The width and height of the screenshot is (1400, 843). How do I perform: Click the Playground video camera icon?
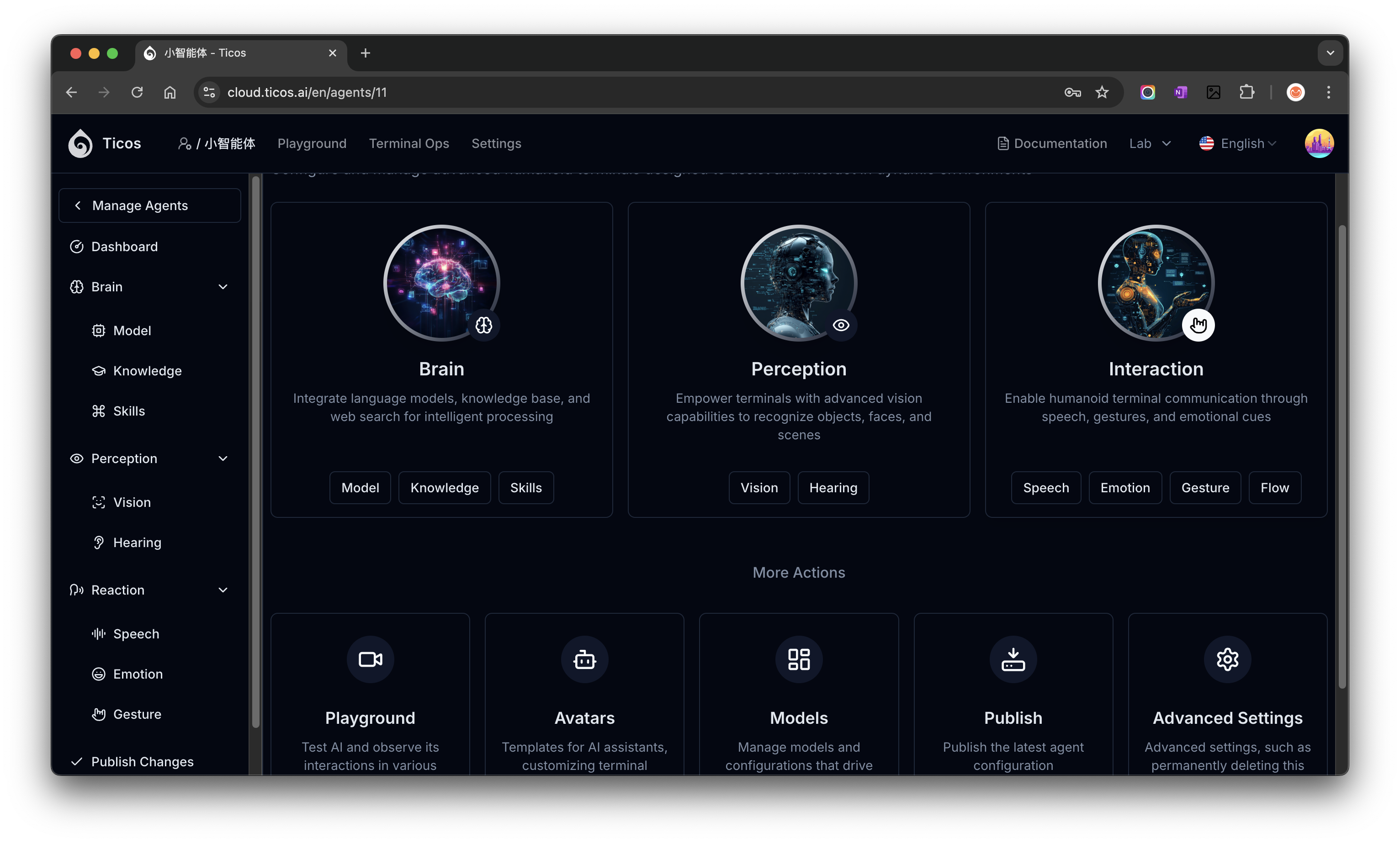[x=370, y=659]
